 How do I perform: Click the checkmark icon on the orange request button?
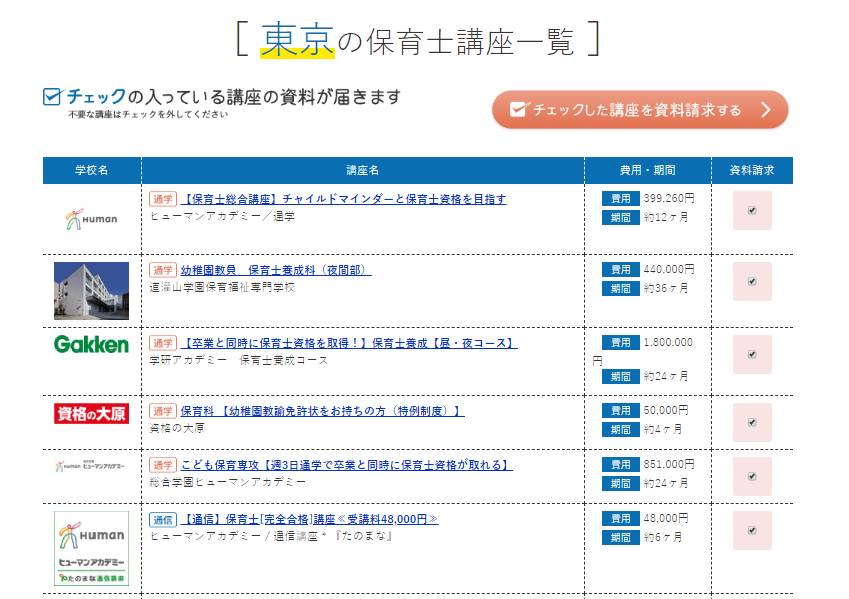point(517,110)
